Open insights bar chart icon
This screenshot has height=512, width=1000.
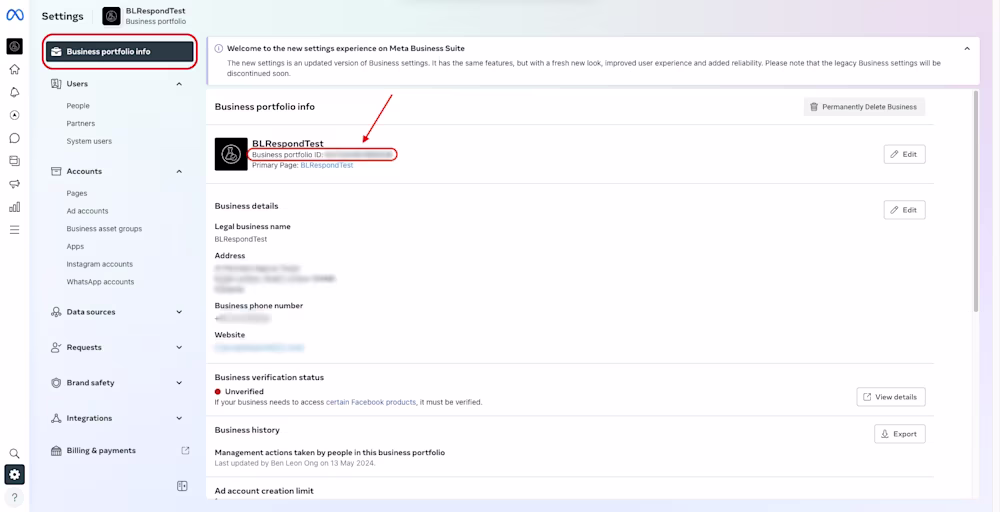click(14, 207)
